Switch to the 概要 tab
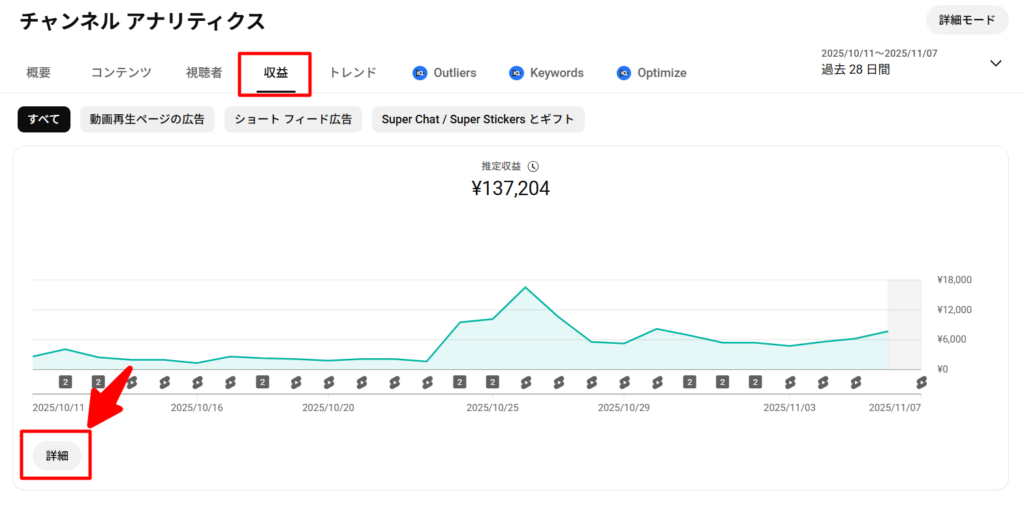This screenshot has height=505, width=1024. pos(39,73)
